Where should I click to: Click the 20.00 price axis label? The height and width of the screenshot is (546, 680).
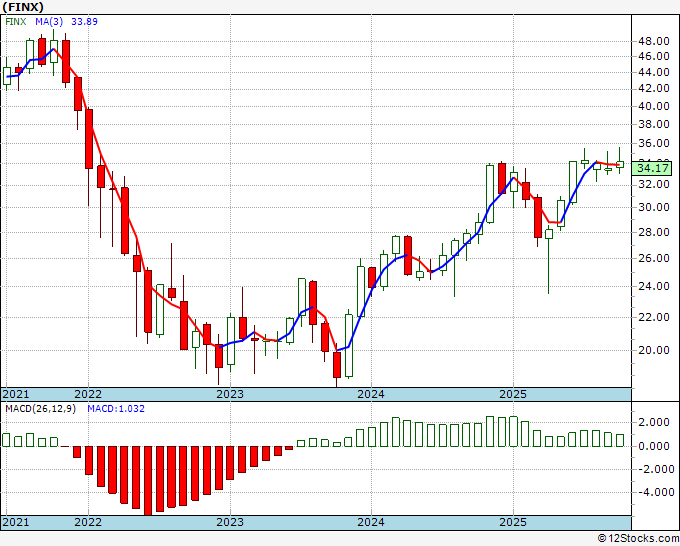[x=654, y=350]
